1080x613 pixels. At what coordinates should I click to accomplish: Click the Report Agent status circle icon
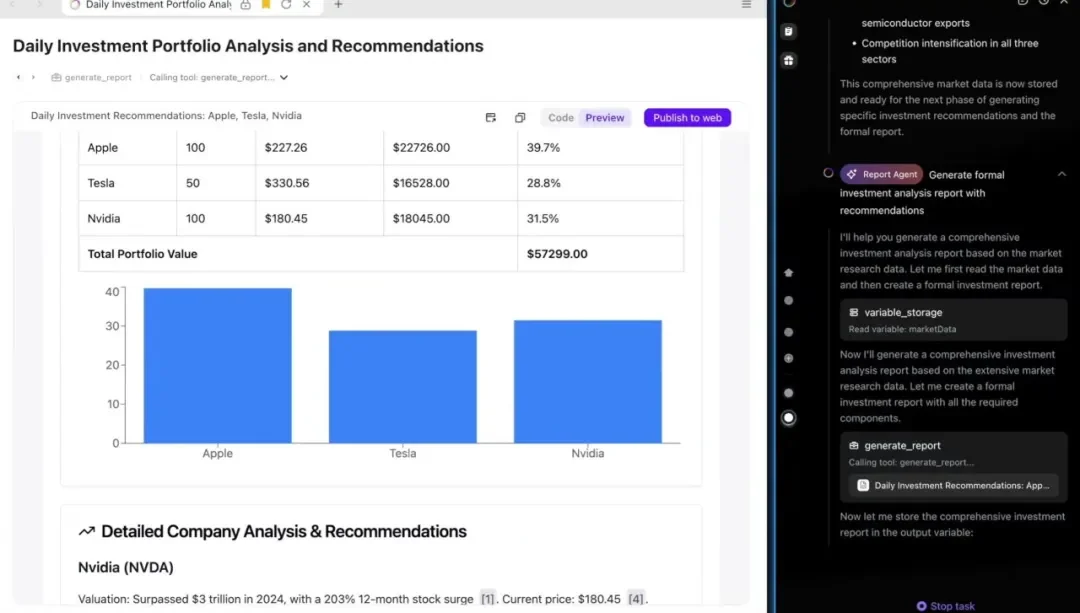coord(828,173)
